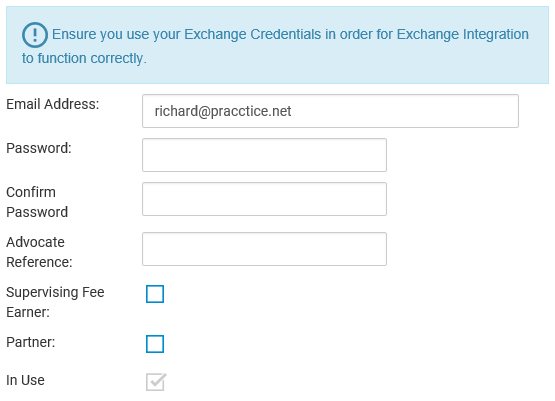This screenshot has width=555, height=401.
Task: Click the Password label text
Action: click(x=39, y=148)
